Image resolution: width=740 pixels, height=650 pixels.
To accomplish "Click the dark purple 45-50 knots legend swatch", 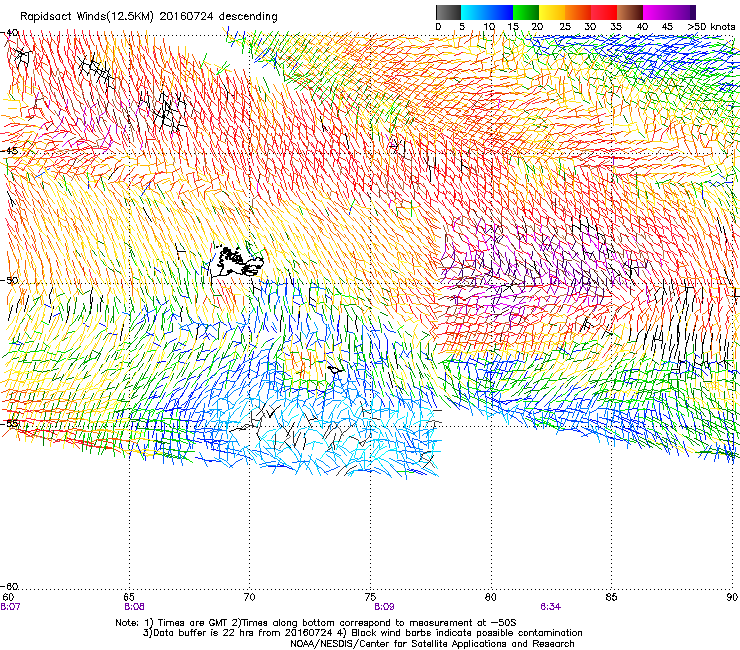I will (x=682, y=12).
